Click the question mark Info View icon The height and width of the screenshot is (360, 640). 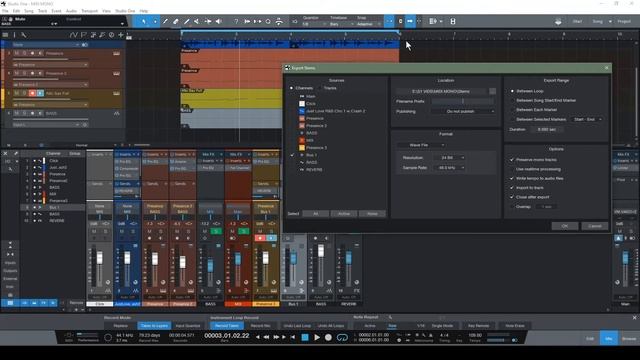pos(236,21)
